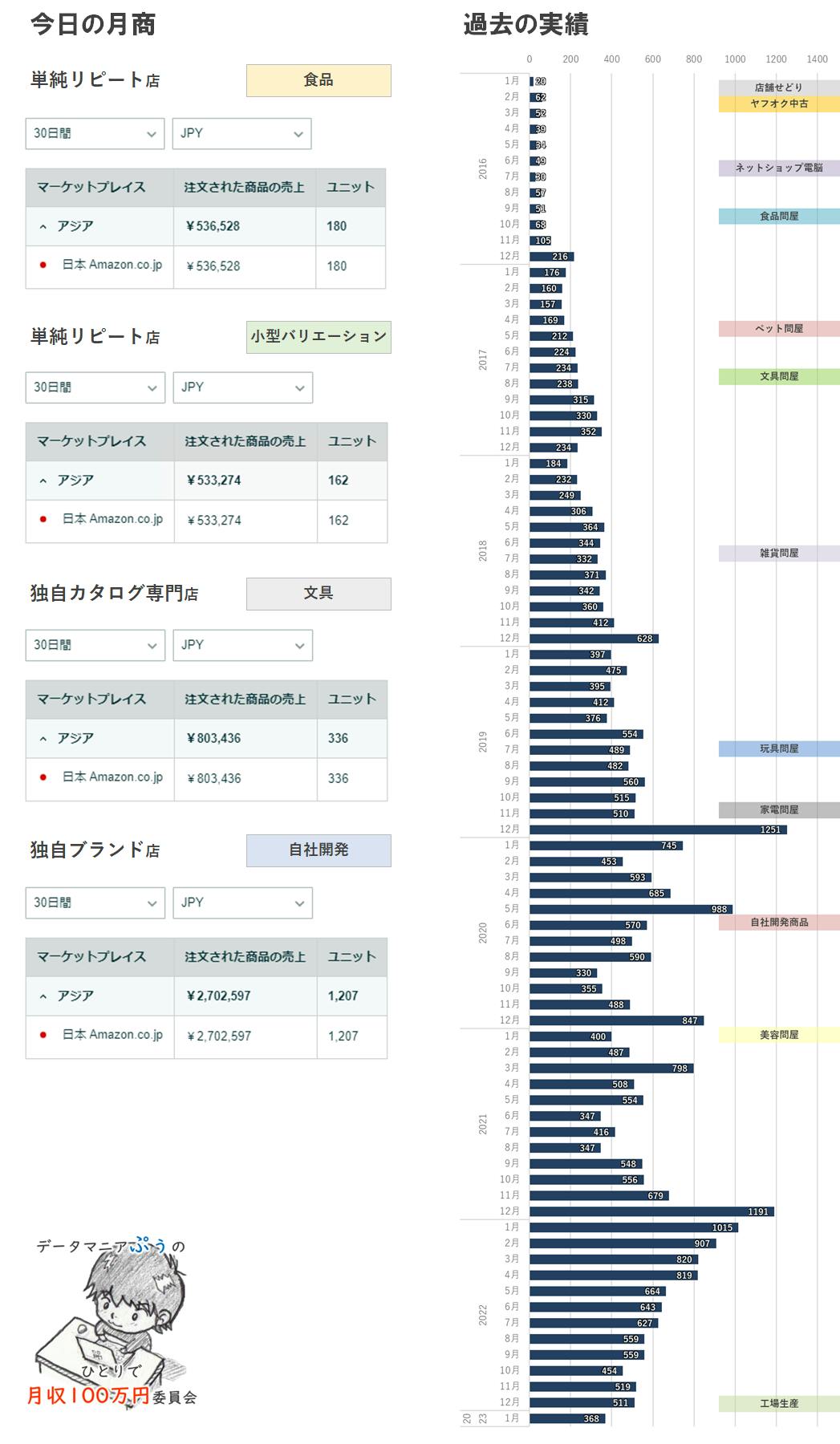
Task: Open 30日間 period dropdown in 独自ブランド店 section
Action: click(x=95, y=902)
